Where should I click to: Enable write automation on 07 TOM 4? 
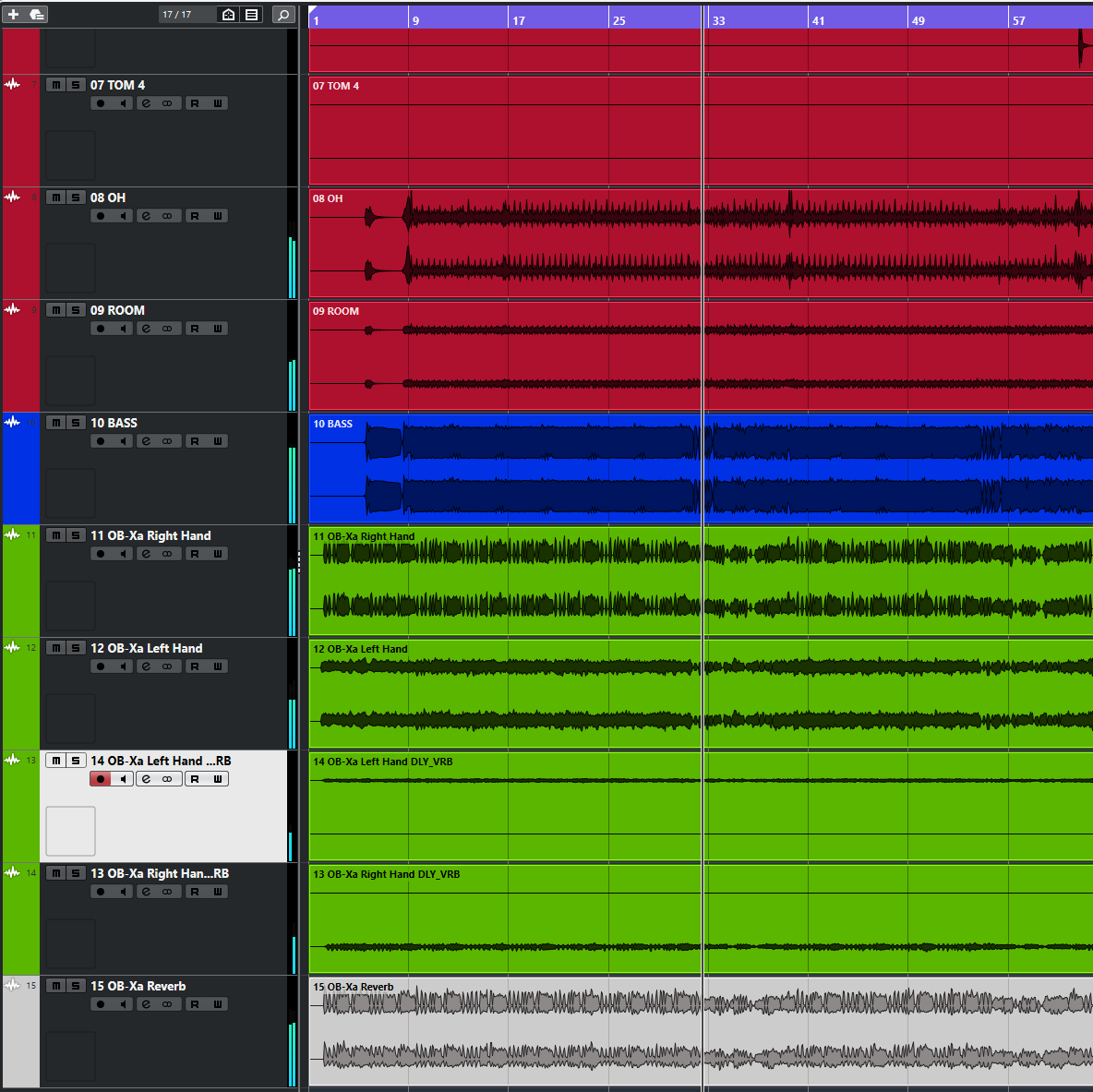218,103
